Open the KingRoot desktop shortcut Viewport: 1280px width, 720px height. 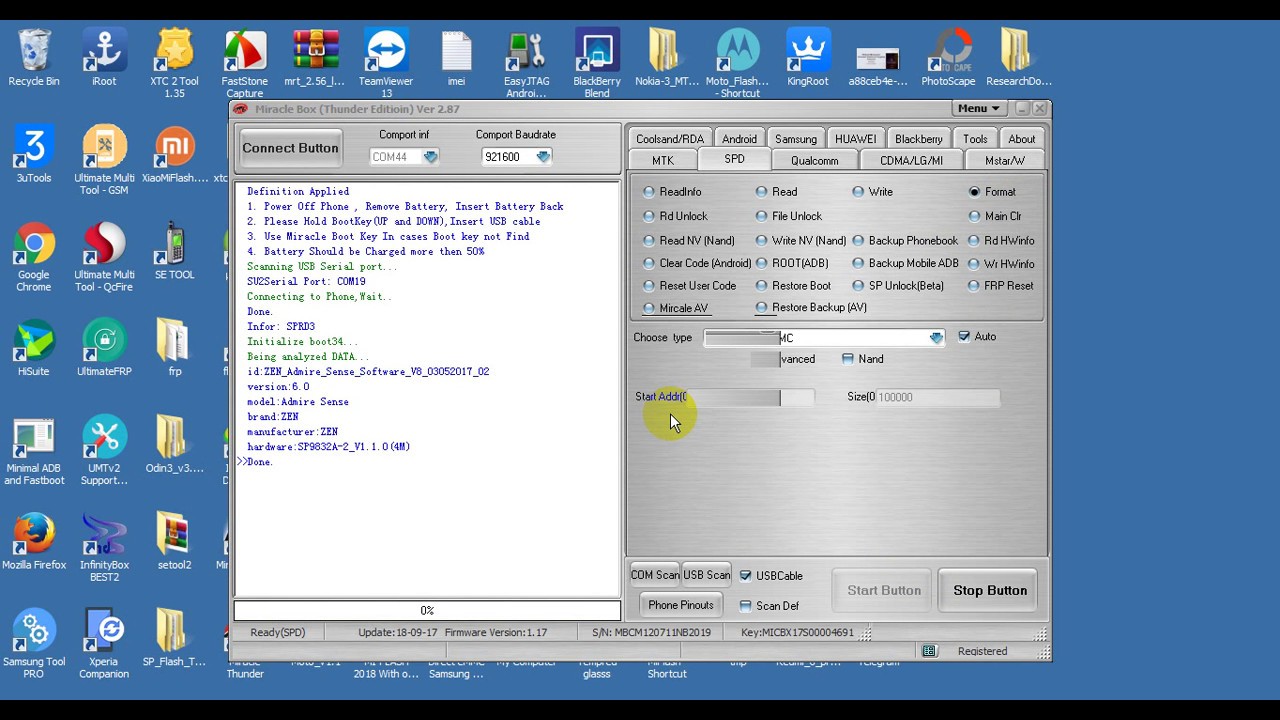point(808,56)
